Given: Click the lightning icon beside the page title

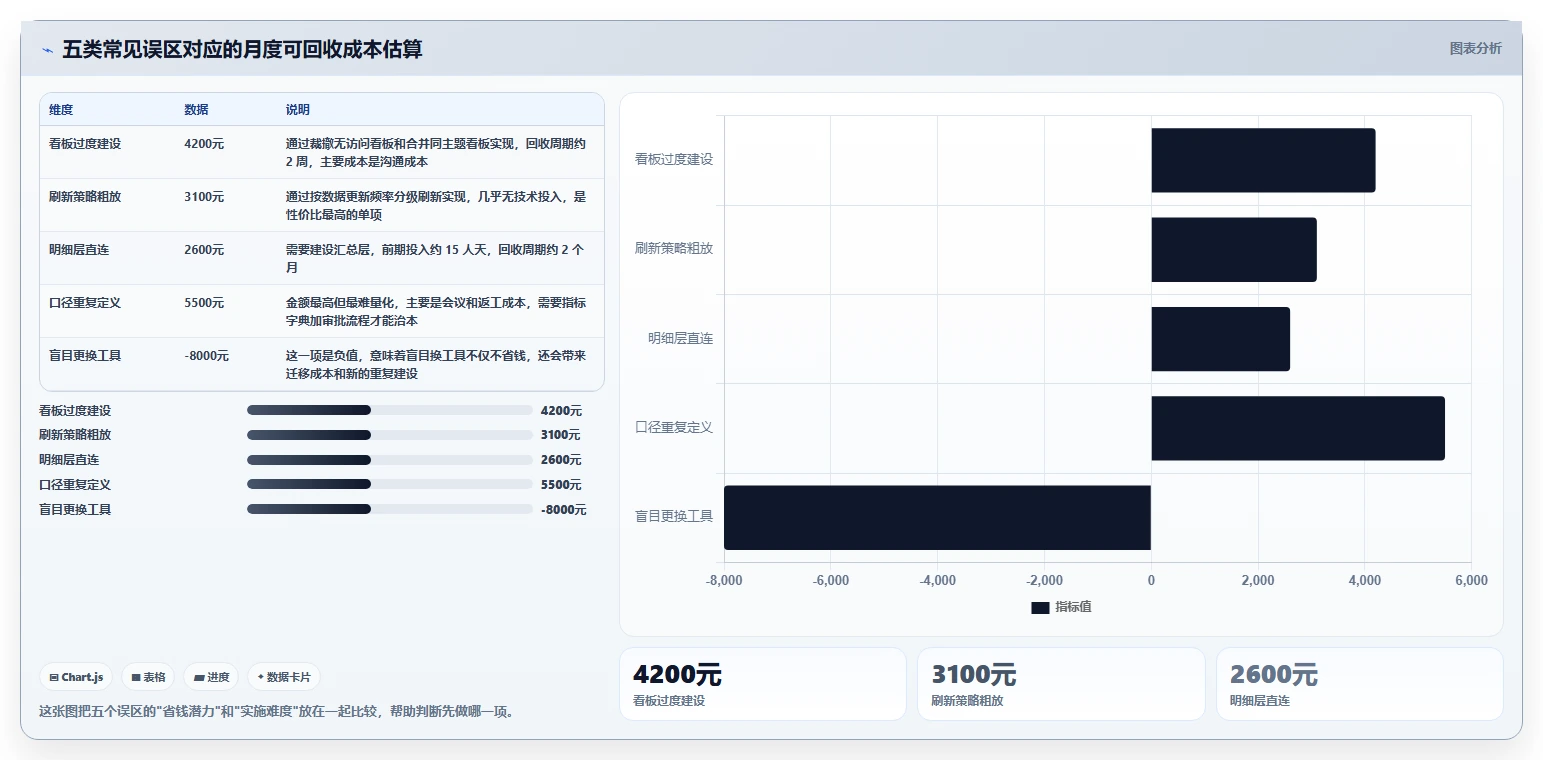Looking at the screenshot, I should tap(47, 50).
